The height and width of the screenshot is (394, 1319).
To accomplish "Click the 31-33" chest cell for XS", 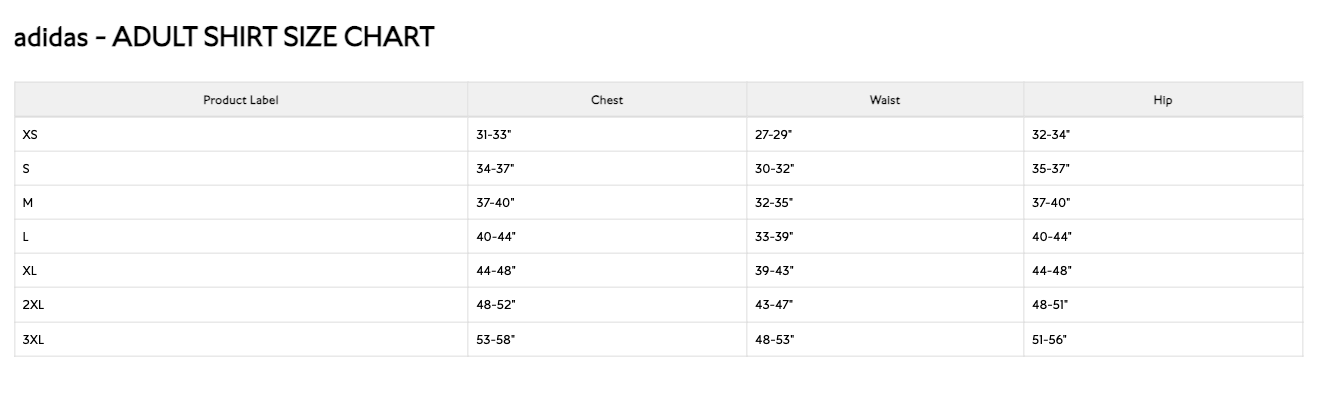I will coord(607,134).
